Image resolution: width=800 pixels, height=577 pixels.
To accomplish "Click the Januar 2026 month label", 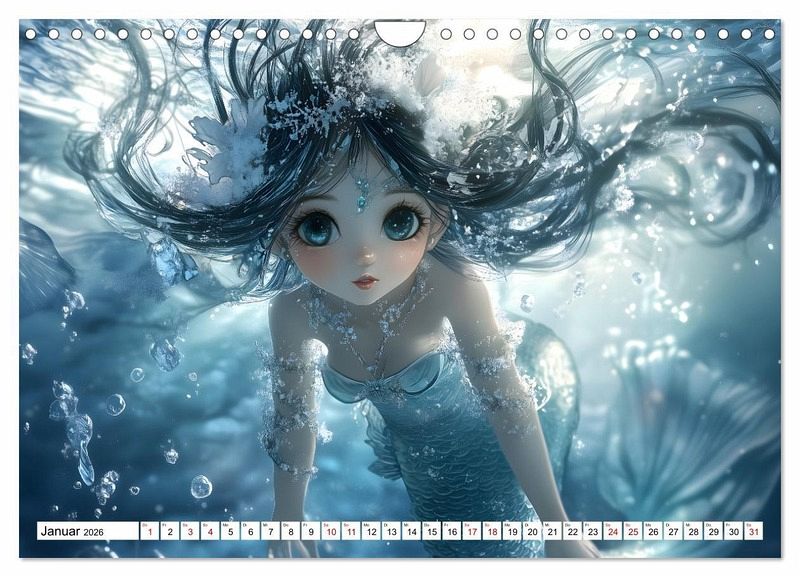I will (x=70, y=532).
